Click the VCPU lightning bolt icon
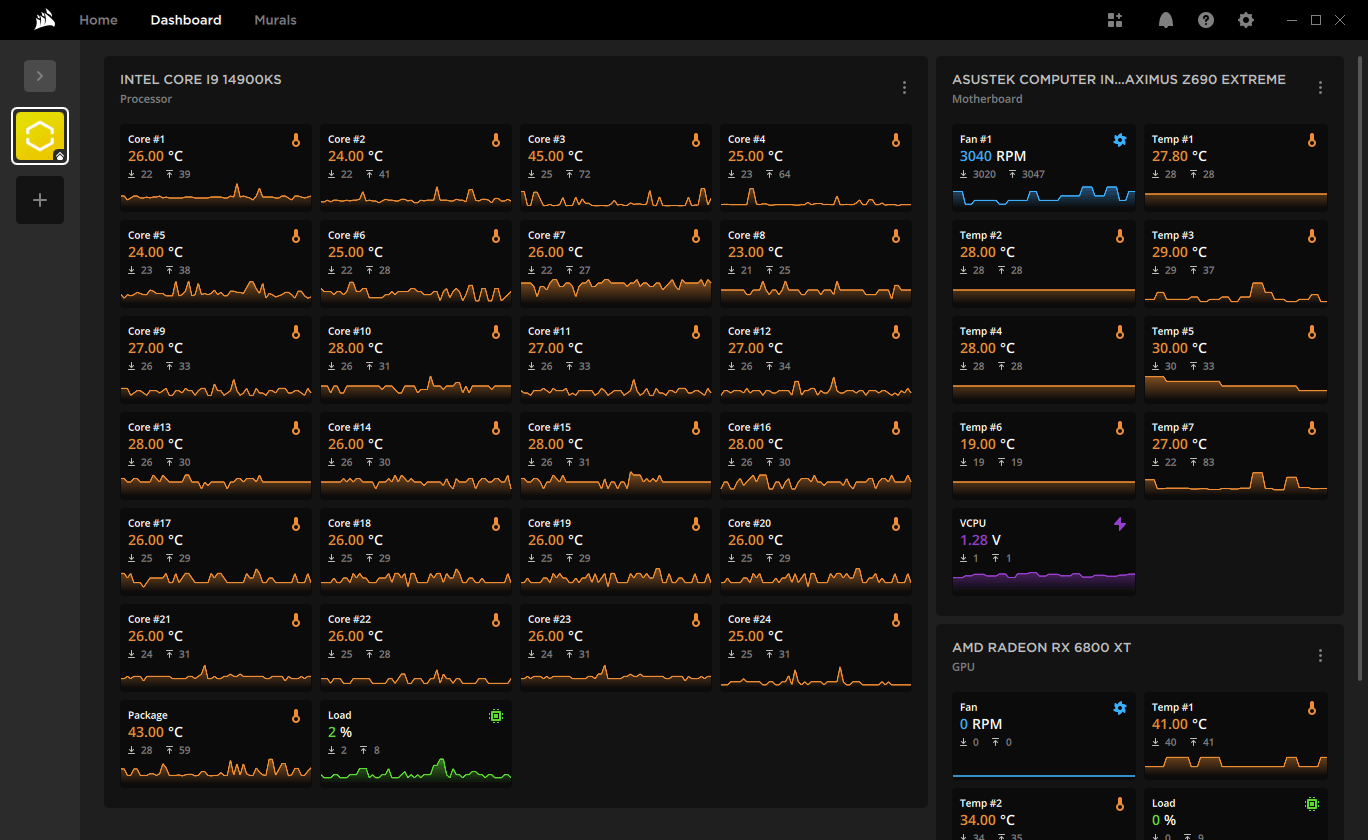Viewport: 1368px width, 840px height. pos(1119,524)
